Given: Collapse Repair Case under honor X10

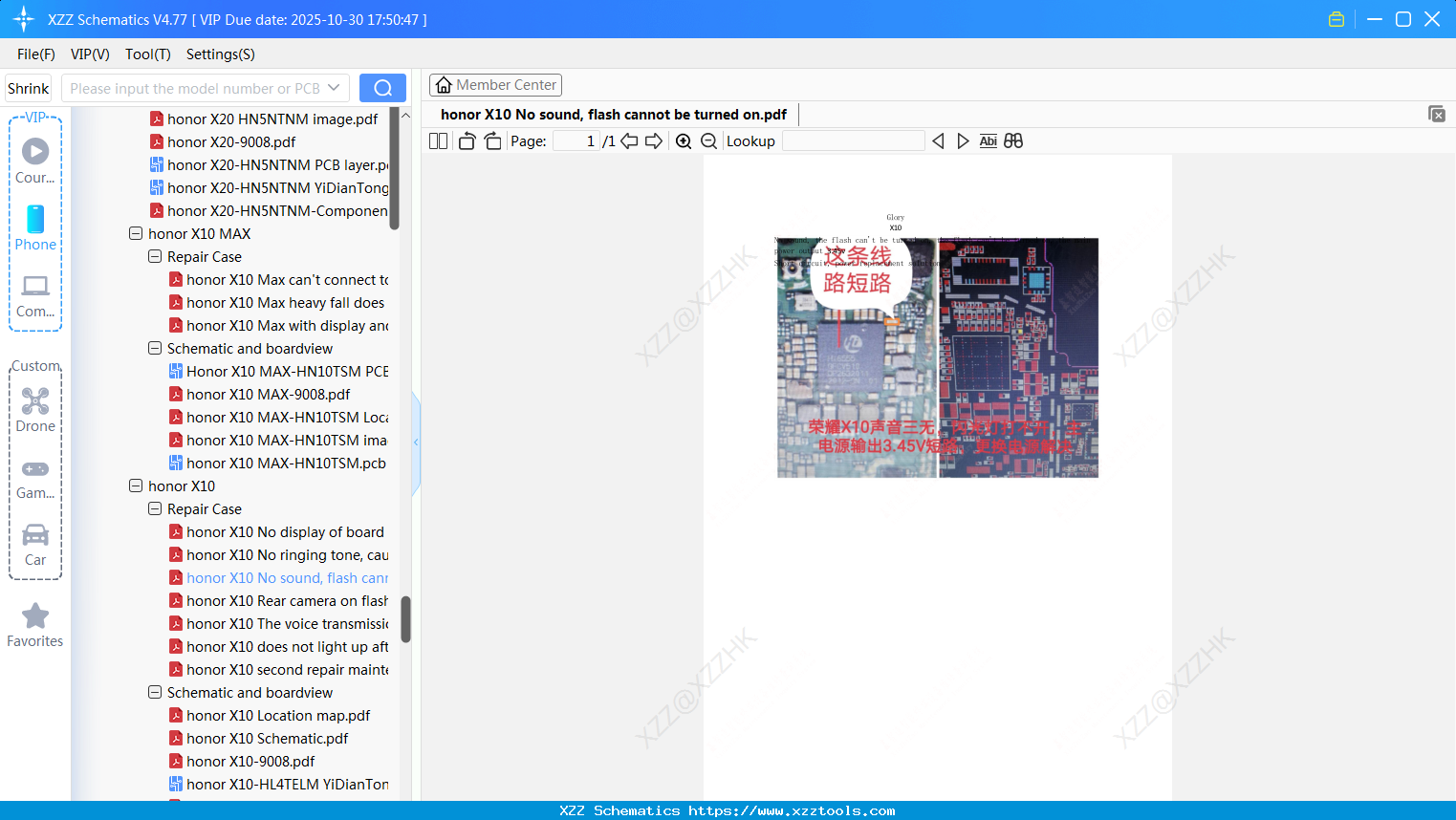Looking at the screenshot, I should (155, 508).
